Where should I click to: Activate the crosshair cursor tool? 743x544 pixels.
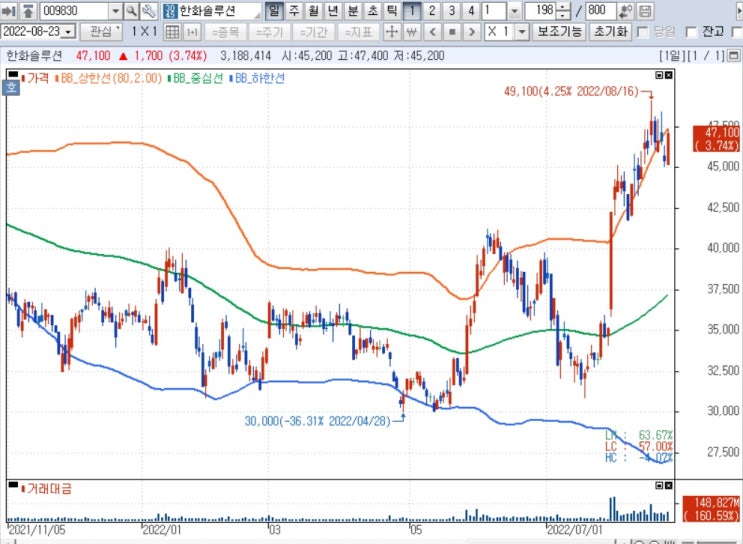(x=392, y=32)
